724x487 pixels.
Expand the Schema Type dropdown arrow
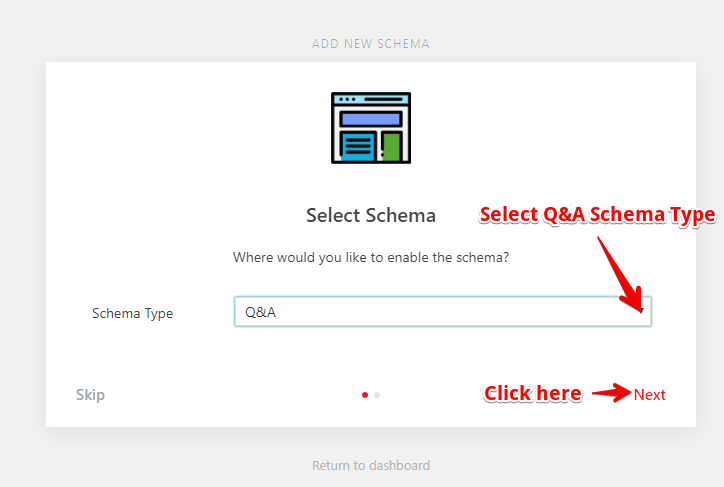641,312
